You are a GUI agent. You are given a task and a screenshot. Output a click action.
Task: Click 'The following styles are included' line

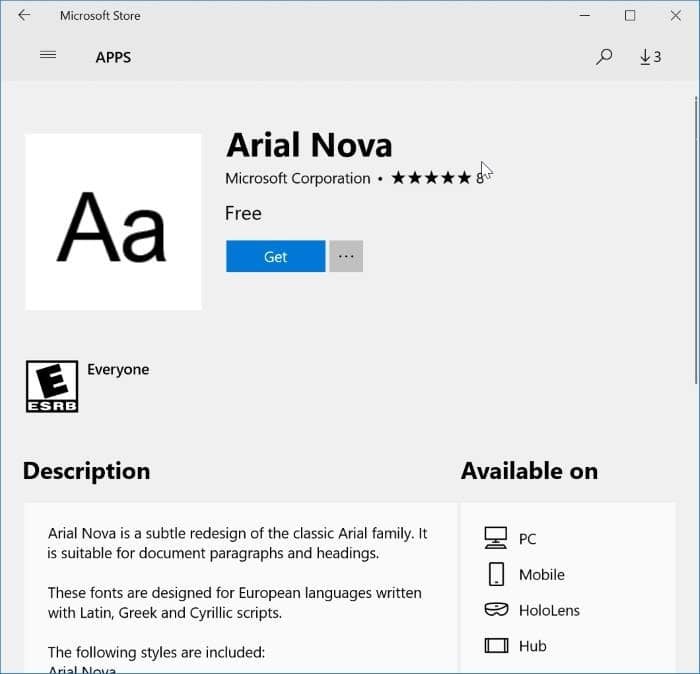156,653
